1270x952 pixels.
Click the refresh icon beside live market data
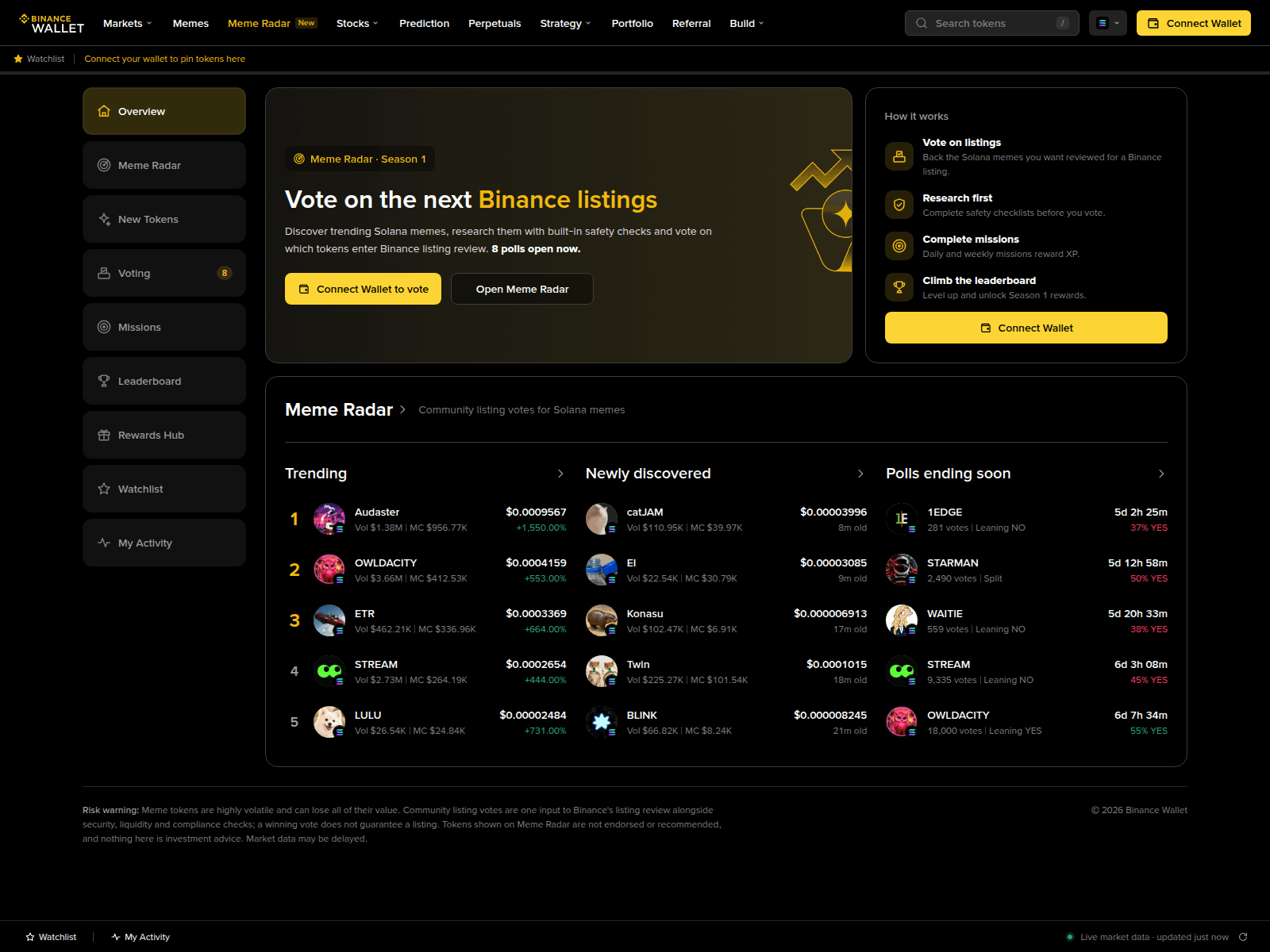[x=1243, y=937]
